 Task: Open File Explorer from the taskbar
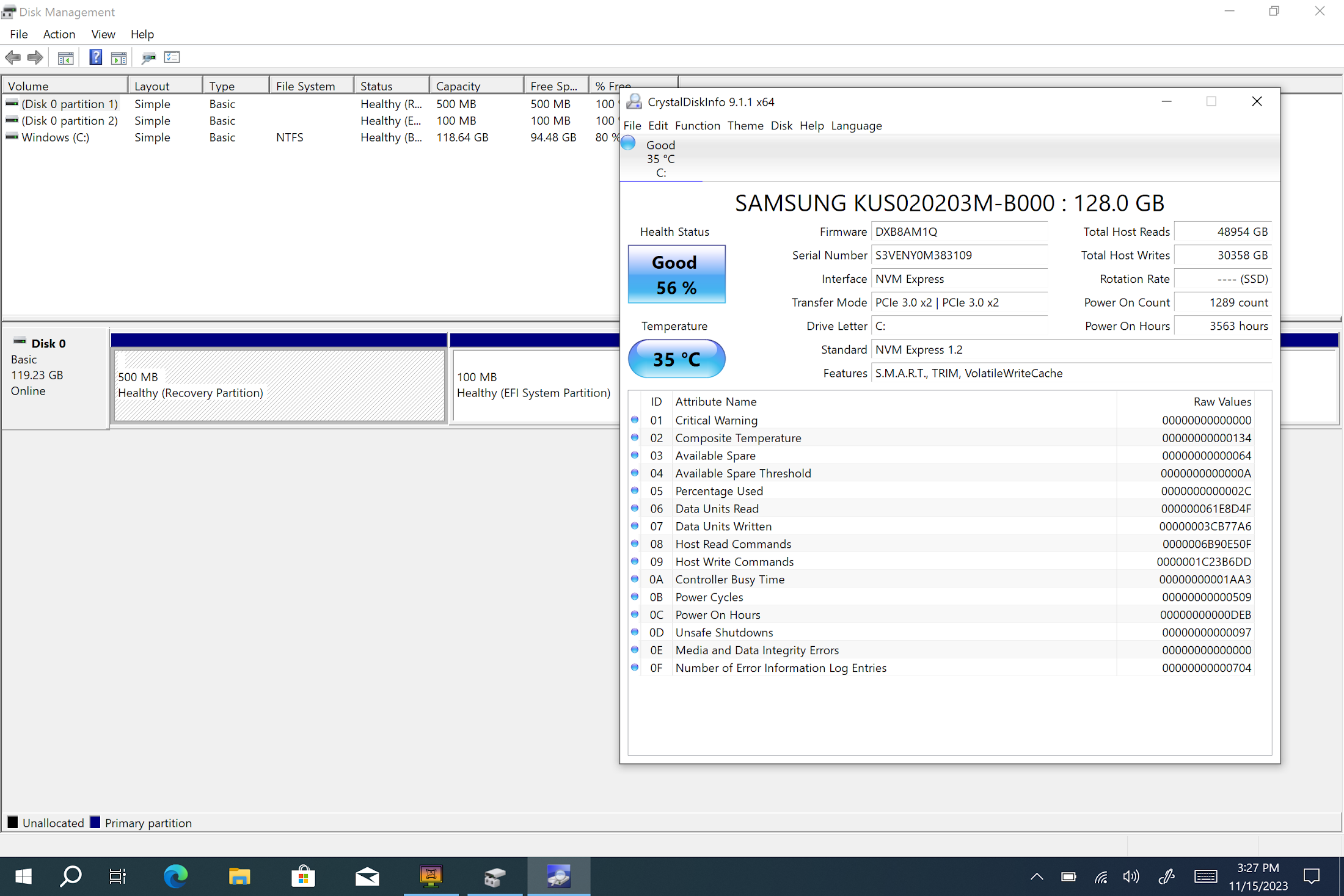(239, 876)
